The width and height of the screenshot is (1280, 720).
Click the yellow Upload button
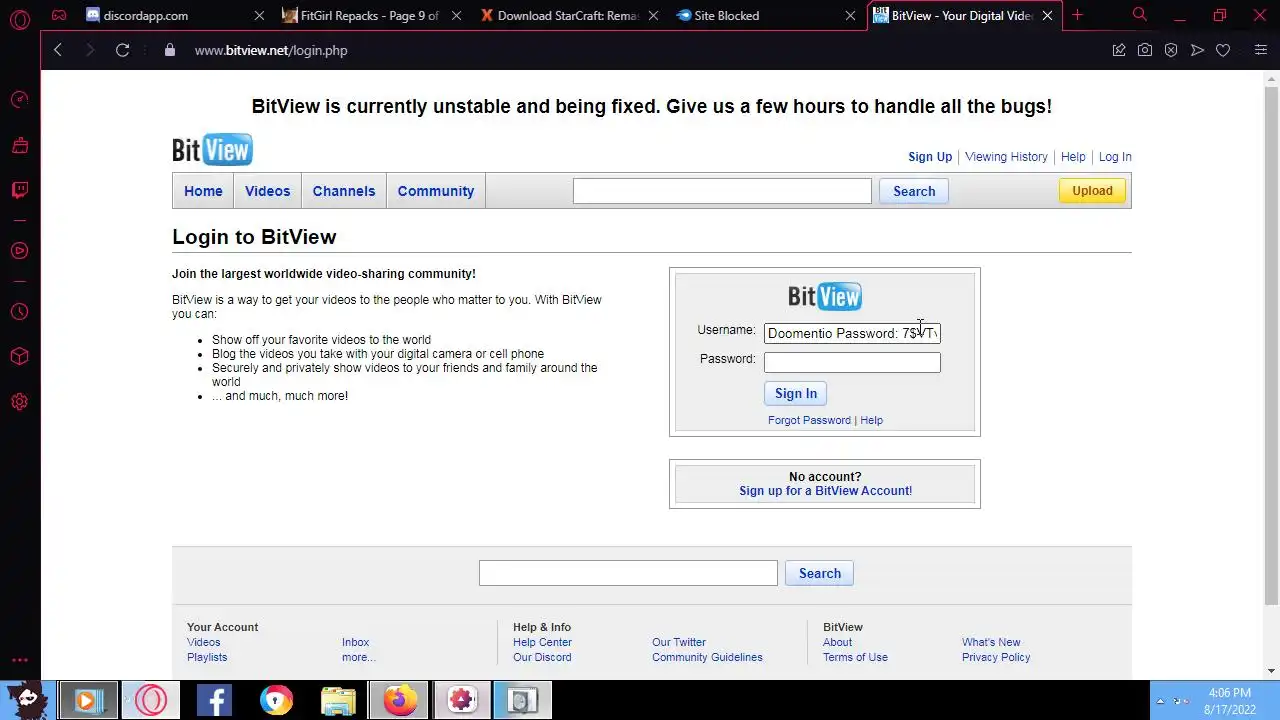pyautogui.click(x=1092, y=191)
